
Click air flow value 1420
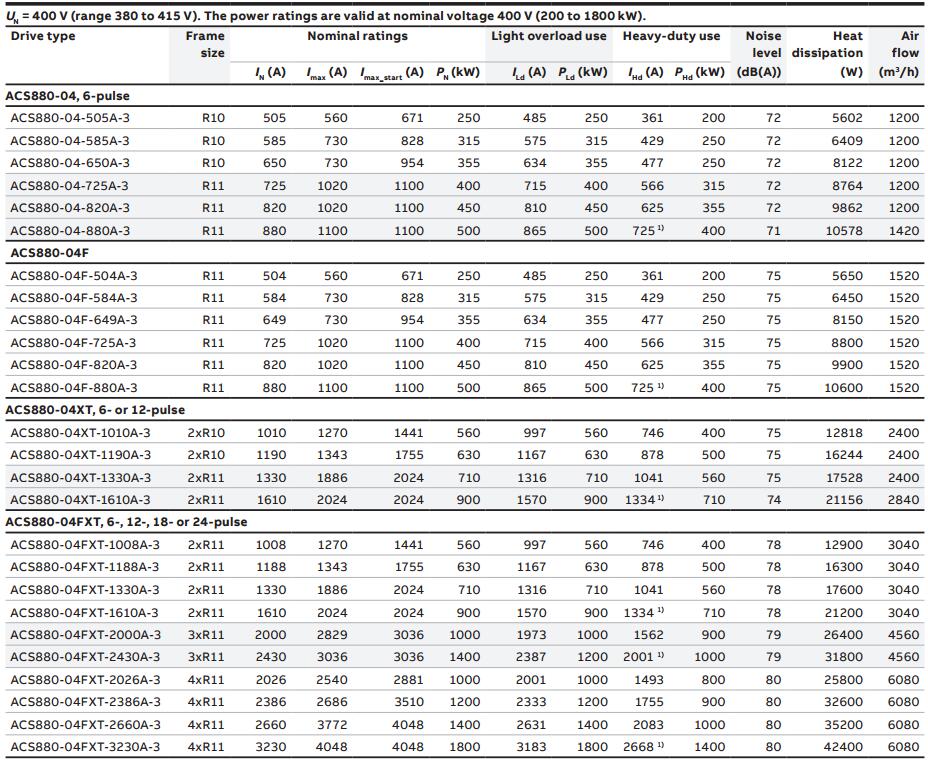coord(904,231)
